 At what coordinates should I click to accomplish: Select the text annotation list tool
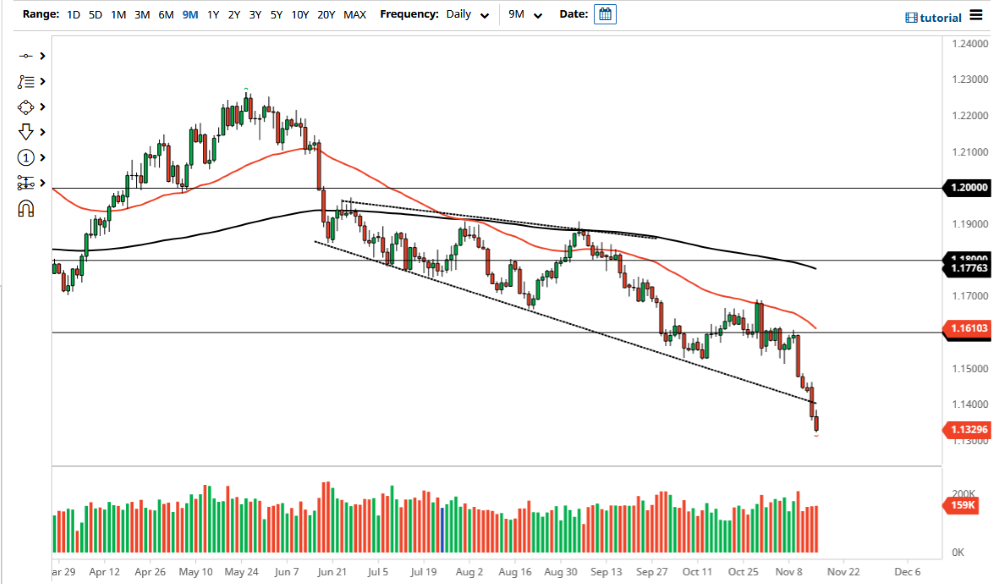26,82
